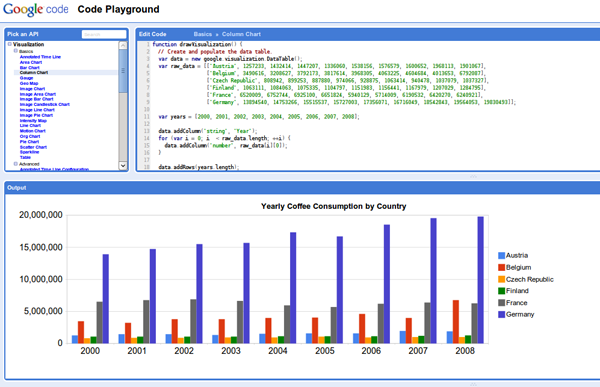Click the API list scrollbar thumb

pos(123,71)
